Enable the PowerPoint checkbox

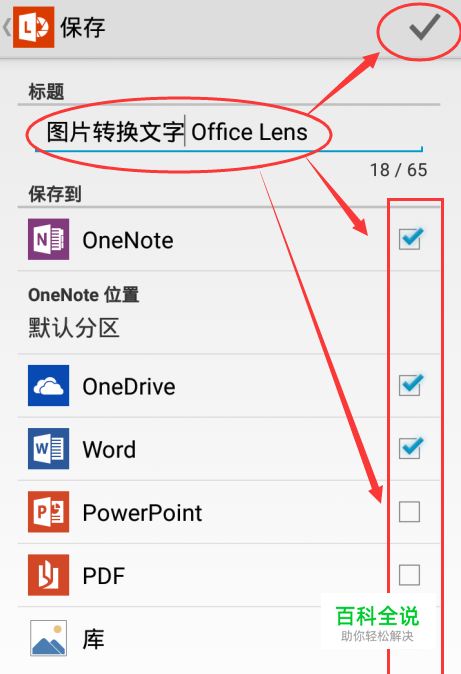pyautogui.click(x=409, y=512)
